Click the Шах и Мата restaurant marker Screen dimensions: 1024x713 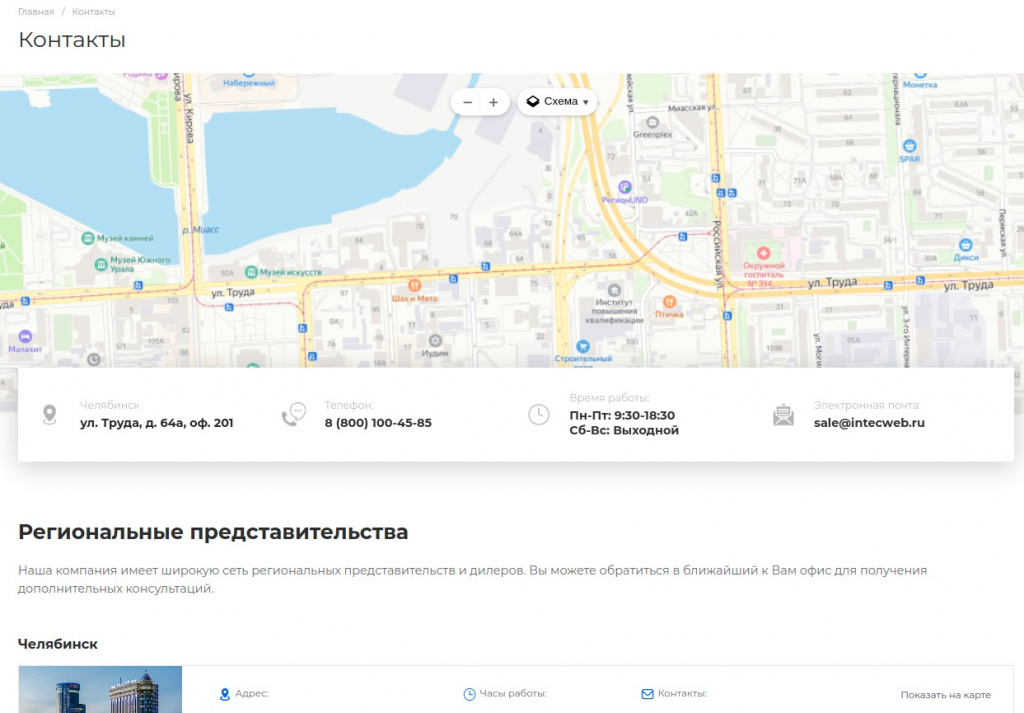[415, 285]
